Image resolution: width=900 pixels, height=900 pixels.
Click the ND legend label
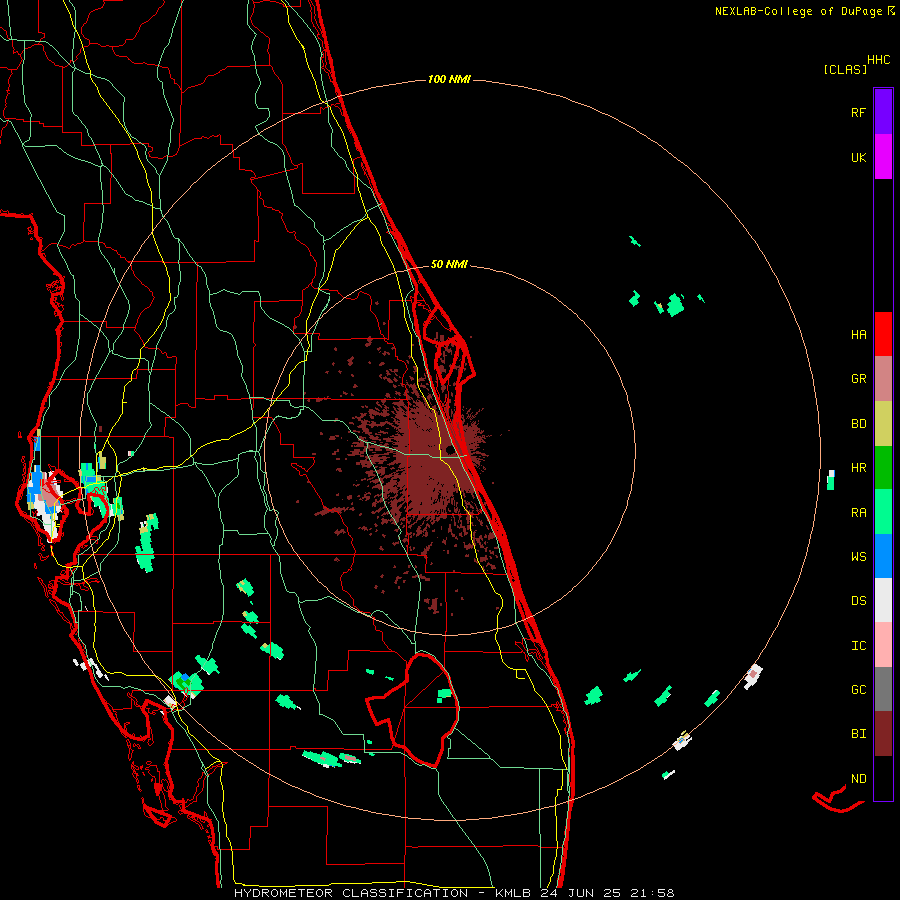[x=858, y=778]
